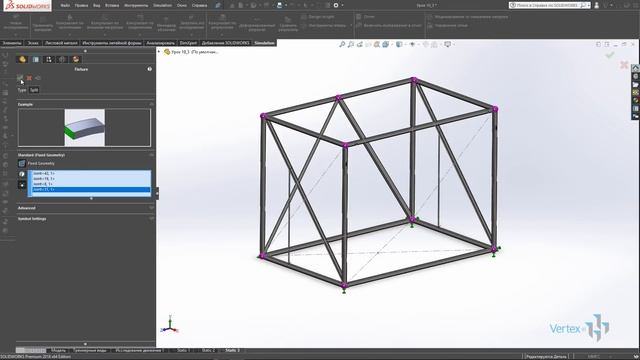This screenshot has height=360, width=640.
Task: Select the Static 3 study tab
Action: [x=233, y=350]
